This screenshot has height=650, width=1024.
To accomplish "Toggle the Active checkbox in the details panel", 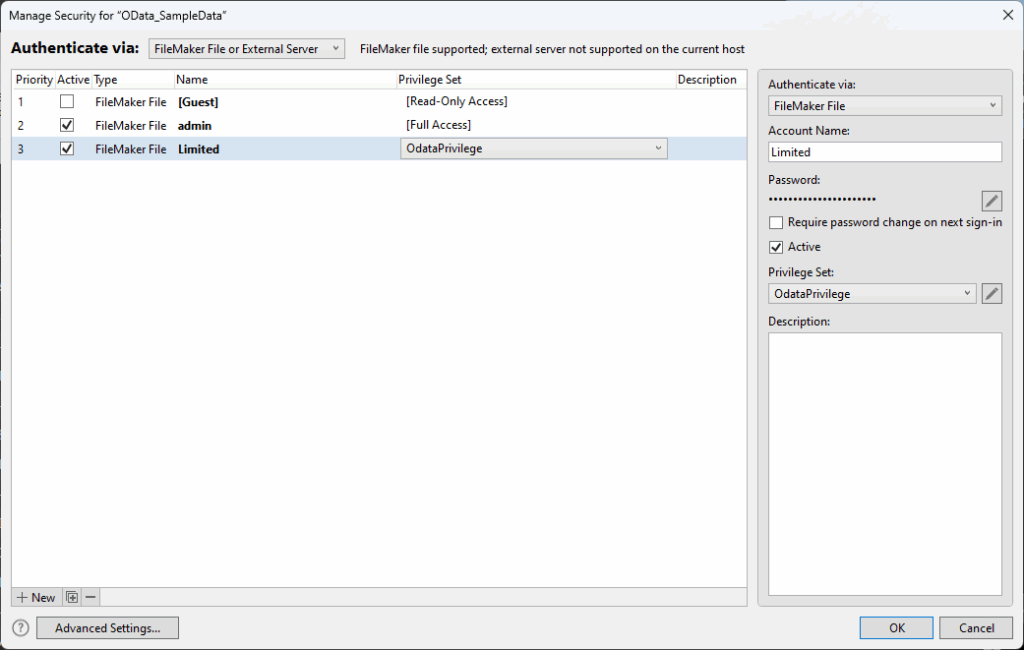I will 776,247.
